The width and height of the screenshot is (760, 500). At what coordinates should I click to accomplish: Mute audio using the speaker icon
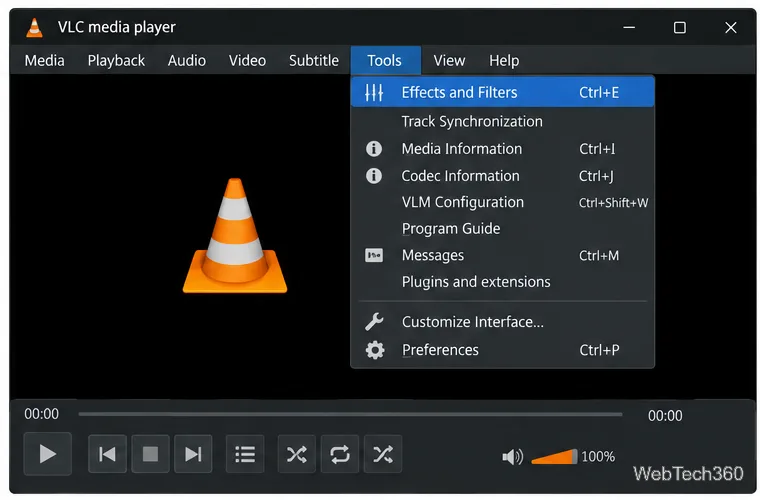click(x=513, y=456)
